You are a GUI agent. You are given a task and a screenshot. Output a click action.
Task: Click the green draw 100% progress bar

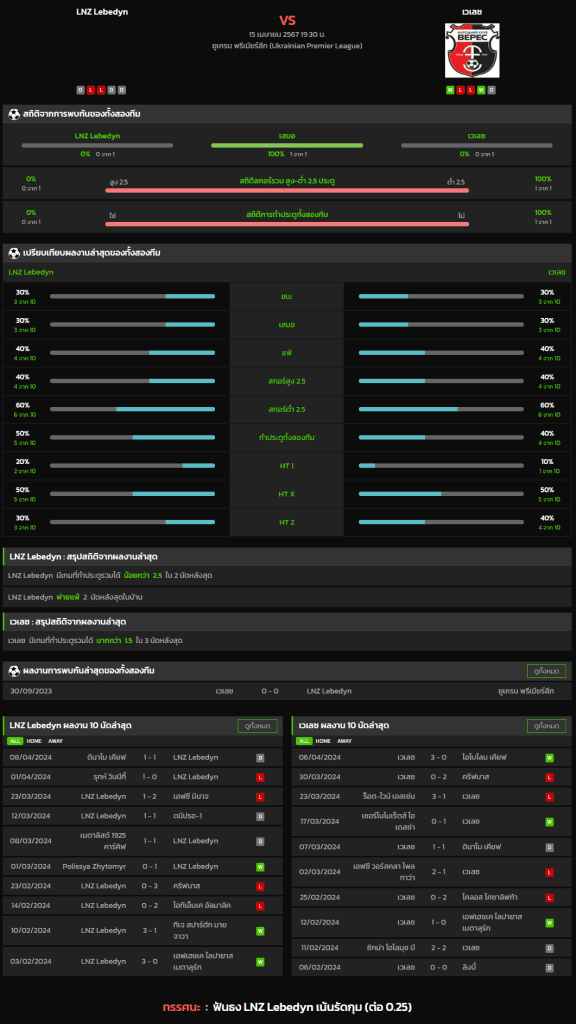pos(287,145)
